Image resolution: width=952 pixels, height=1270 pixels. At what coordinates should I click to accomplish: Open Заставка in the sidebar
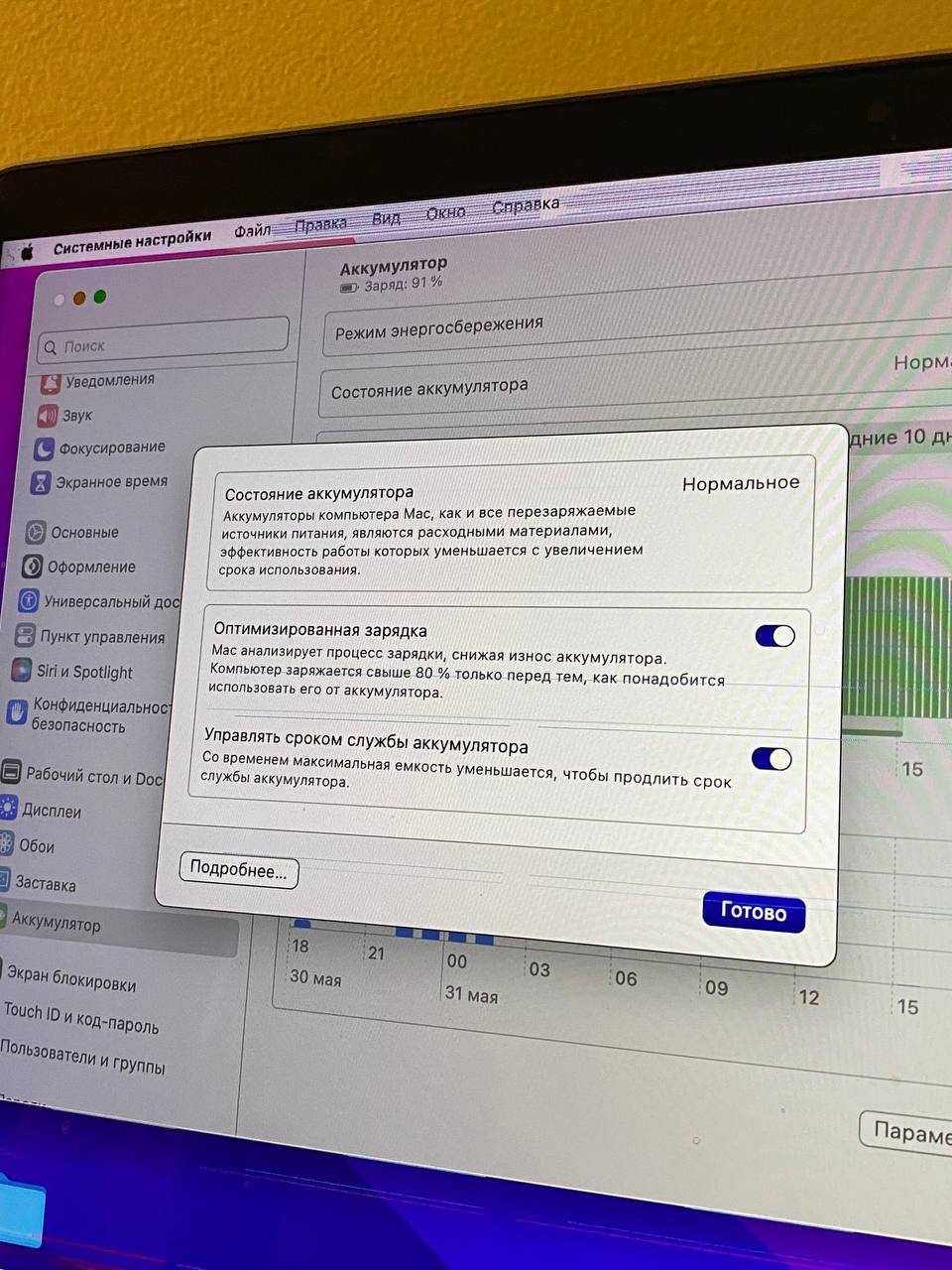click(45, 884)
